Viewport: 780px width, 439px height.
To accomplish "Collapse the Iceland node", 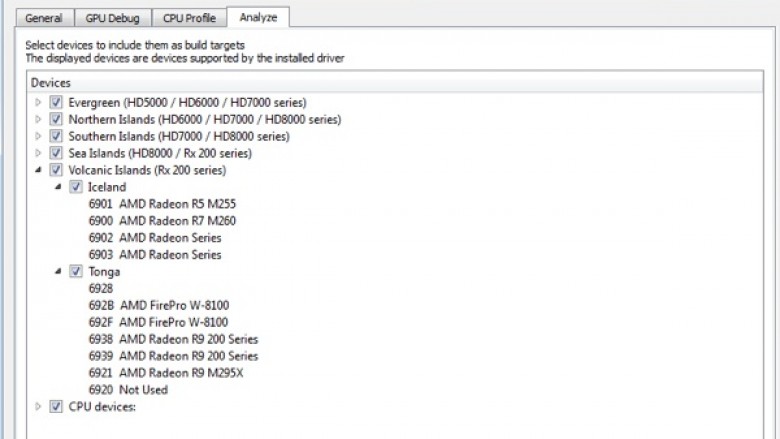I will click(x=58, y=187).
